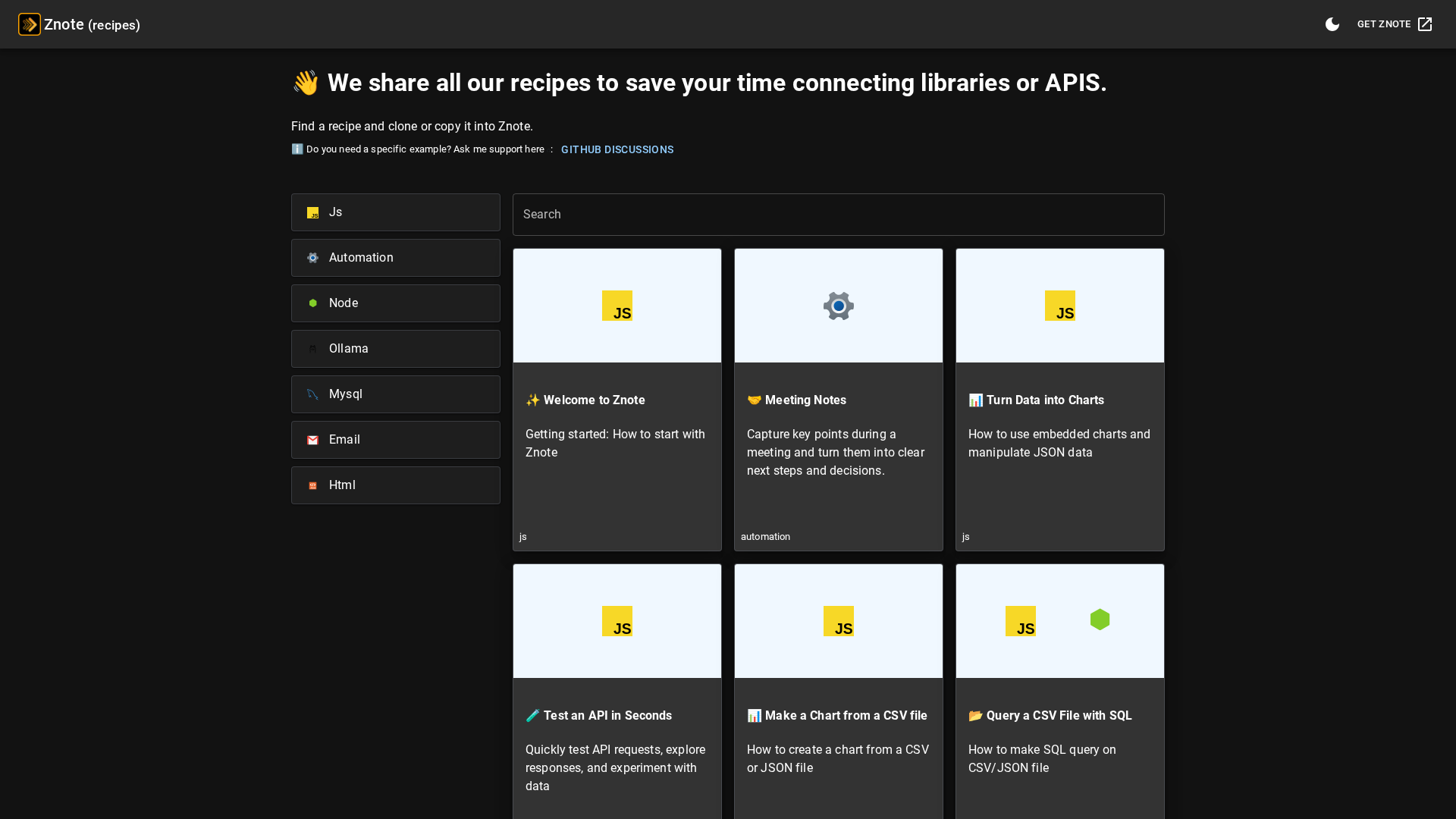Viewport: 1456px width, 819px height.
Task: Click the gear icon on Meeting Notes card
Action: click(x=838, y=306)
